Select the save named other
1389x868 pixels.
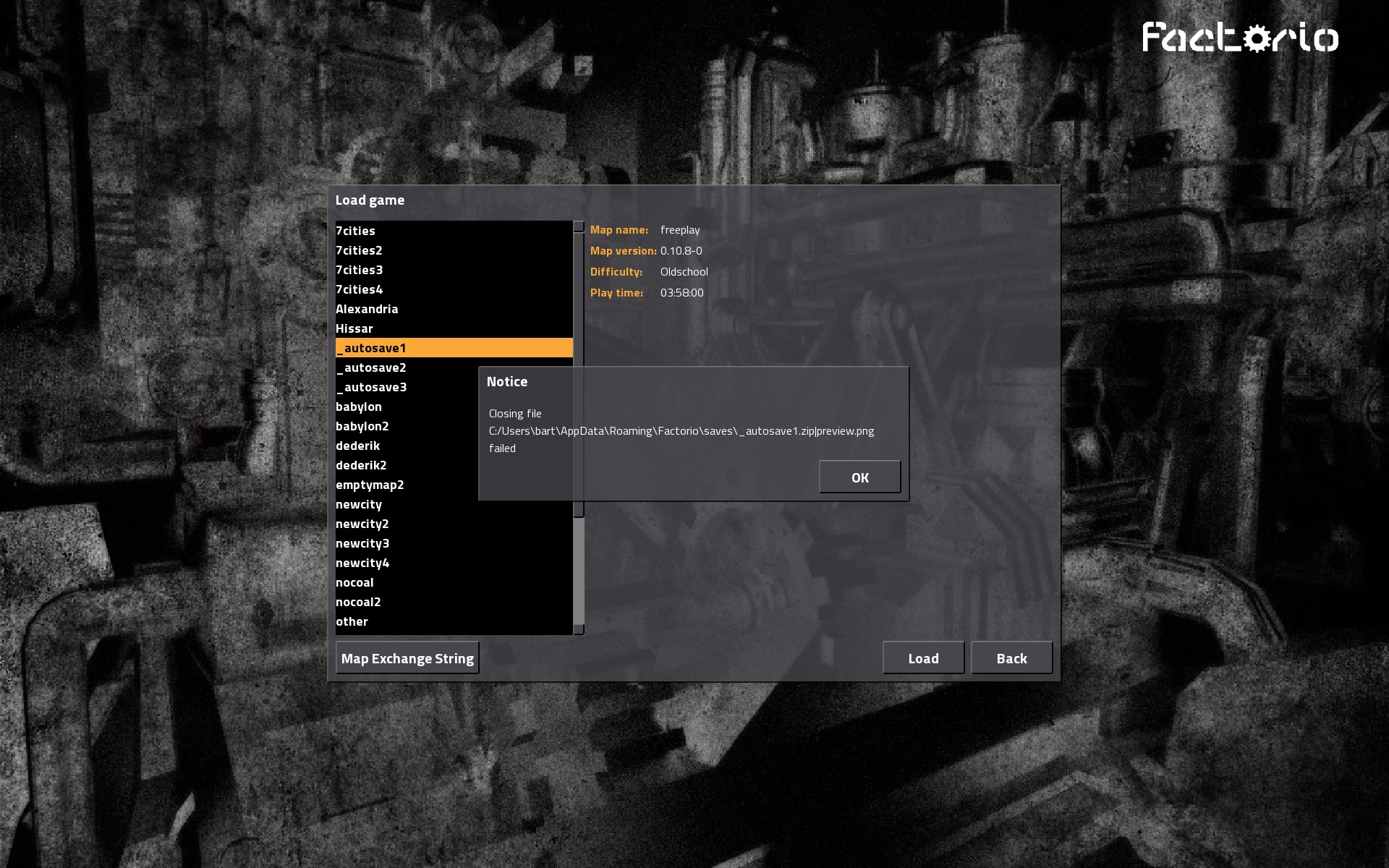click(454, 621)
